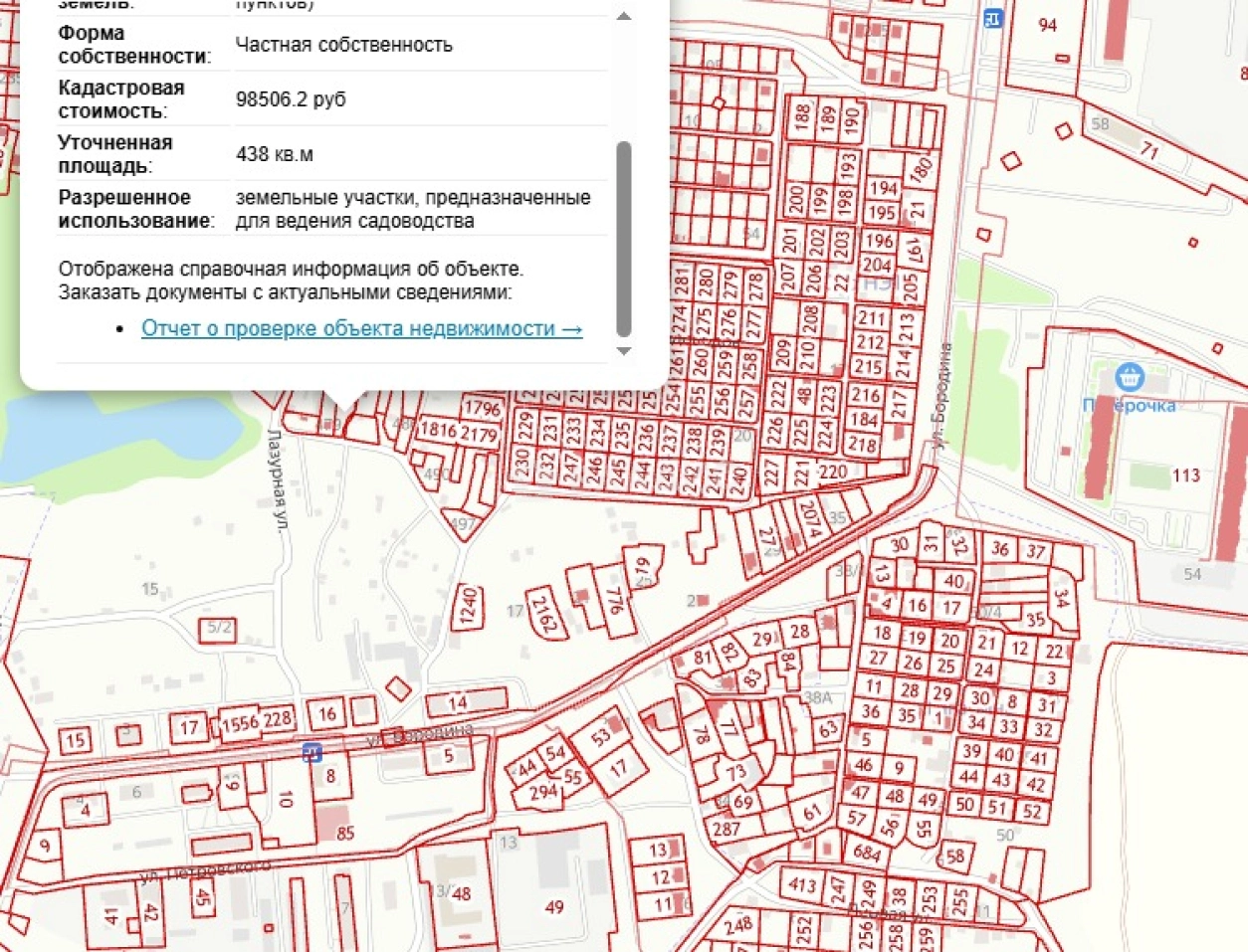Viewport: 1248px width, 952px height.
Task: Click the popup scroll down arrow
Action: [624, 351]
